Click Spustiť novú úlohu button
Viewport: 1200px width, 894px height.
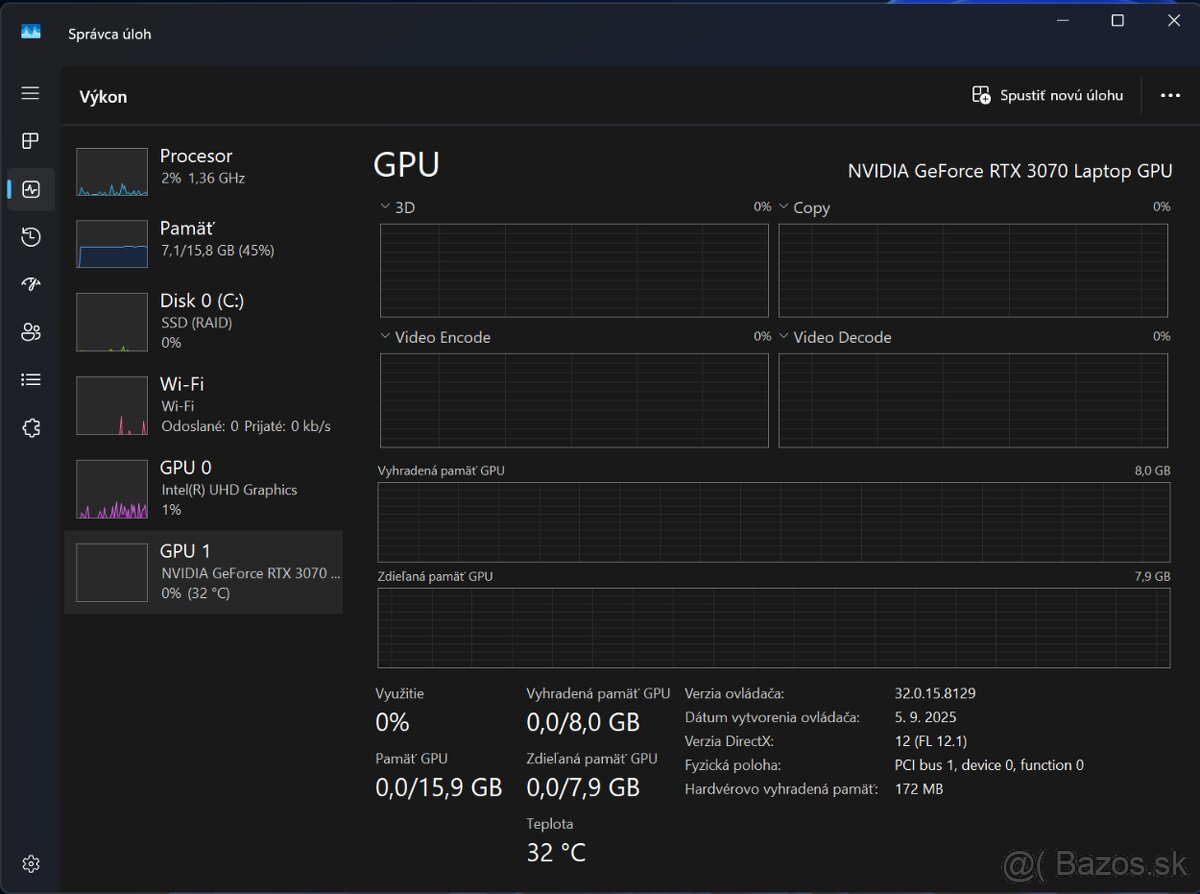click(1047, 95)
